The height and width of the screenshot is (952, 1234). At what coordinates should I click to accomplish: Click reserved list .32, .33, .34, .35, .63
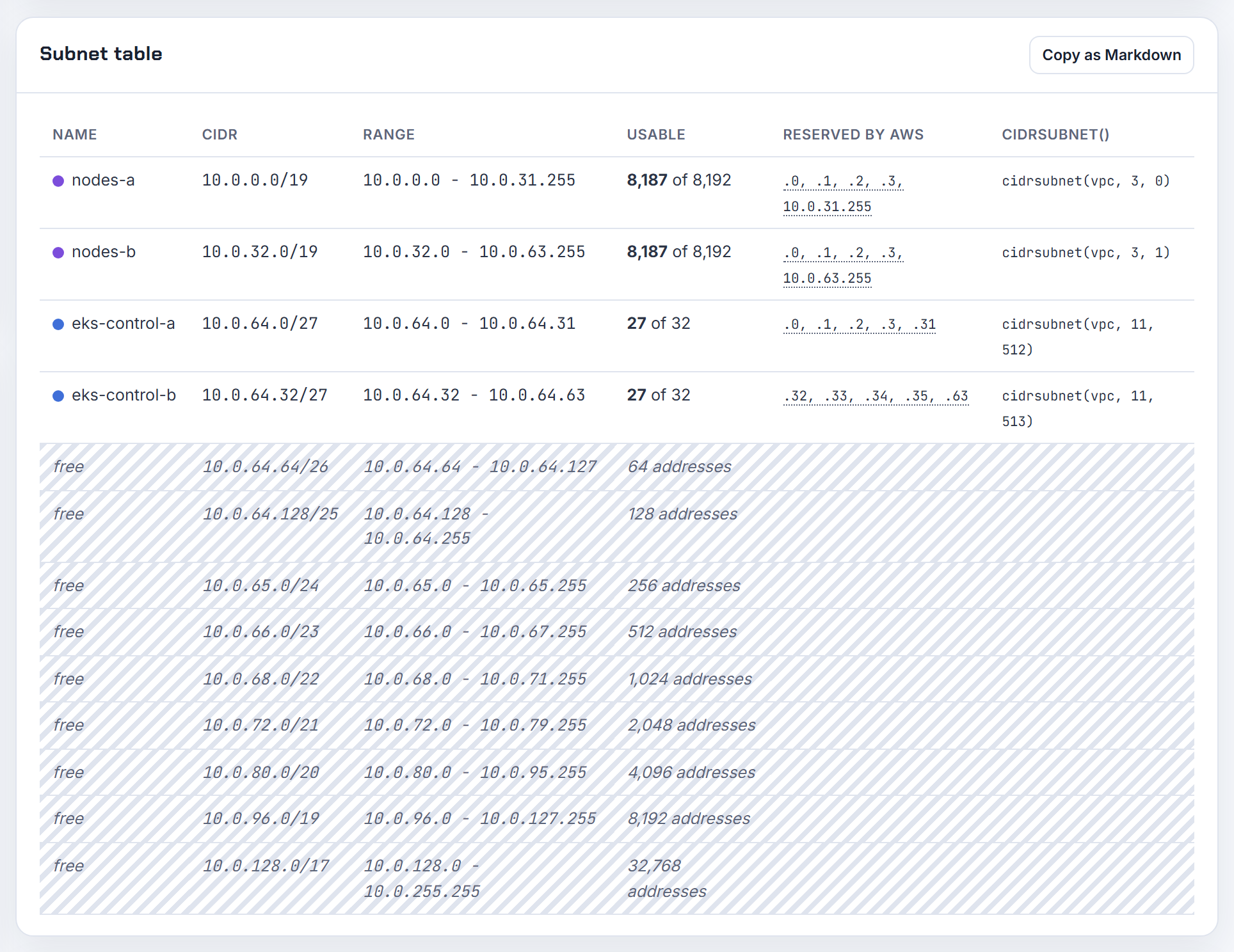pyautogui.click(x=876, y=396)
